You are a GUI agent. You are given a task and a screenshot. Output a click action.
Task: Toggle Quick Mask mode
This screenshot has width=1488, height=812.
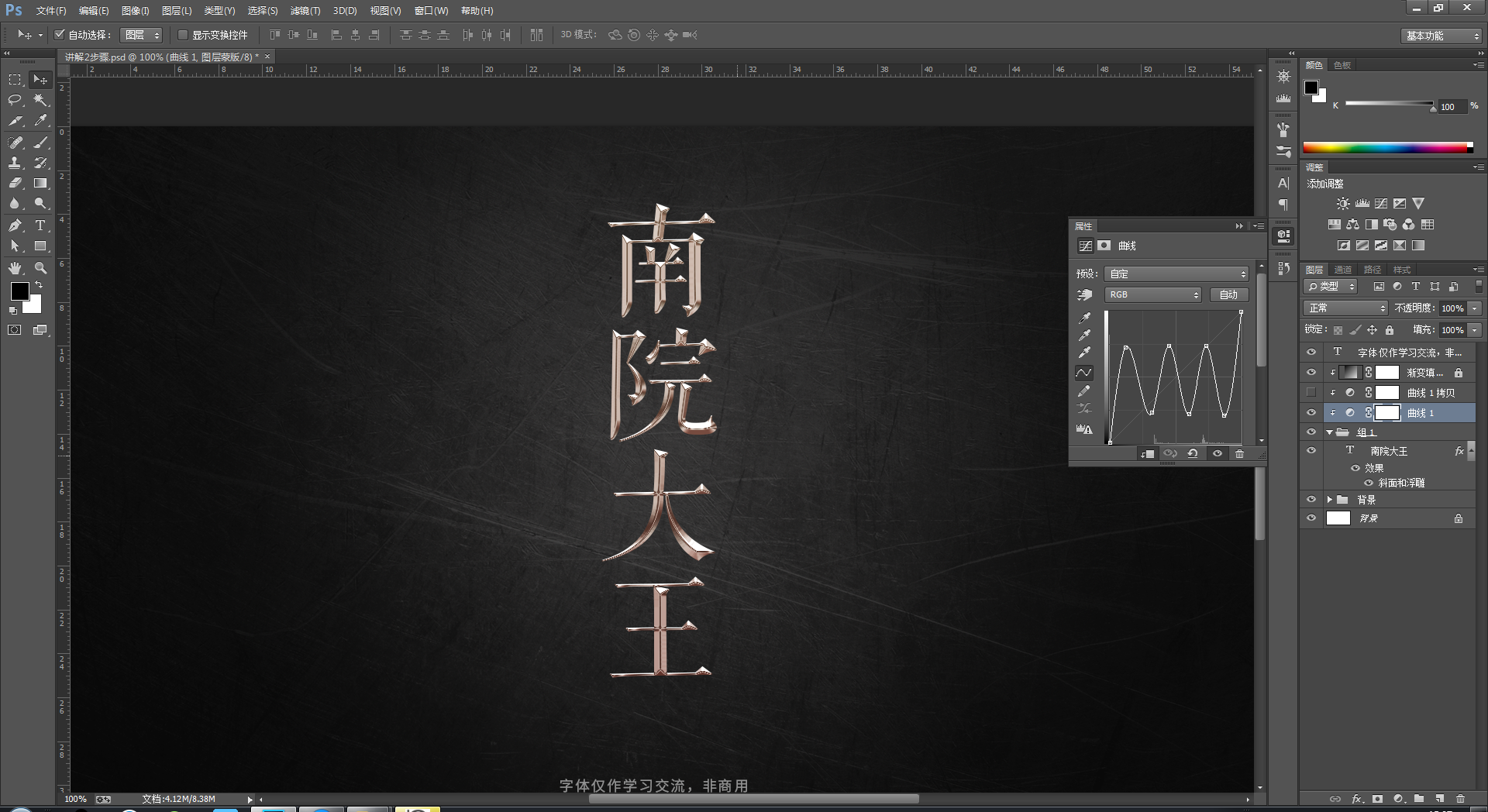[x=15, y=330]
